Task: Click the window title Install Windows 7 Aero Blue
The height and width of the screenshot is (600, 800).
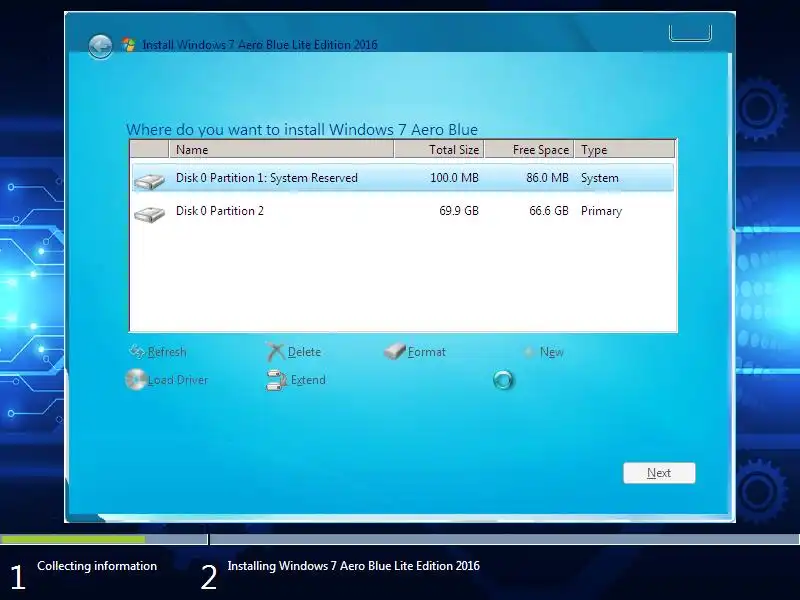Action: click(x=260, y=45)
